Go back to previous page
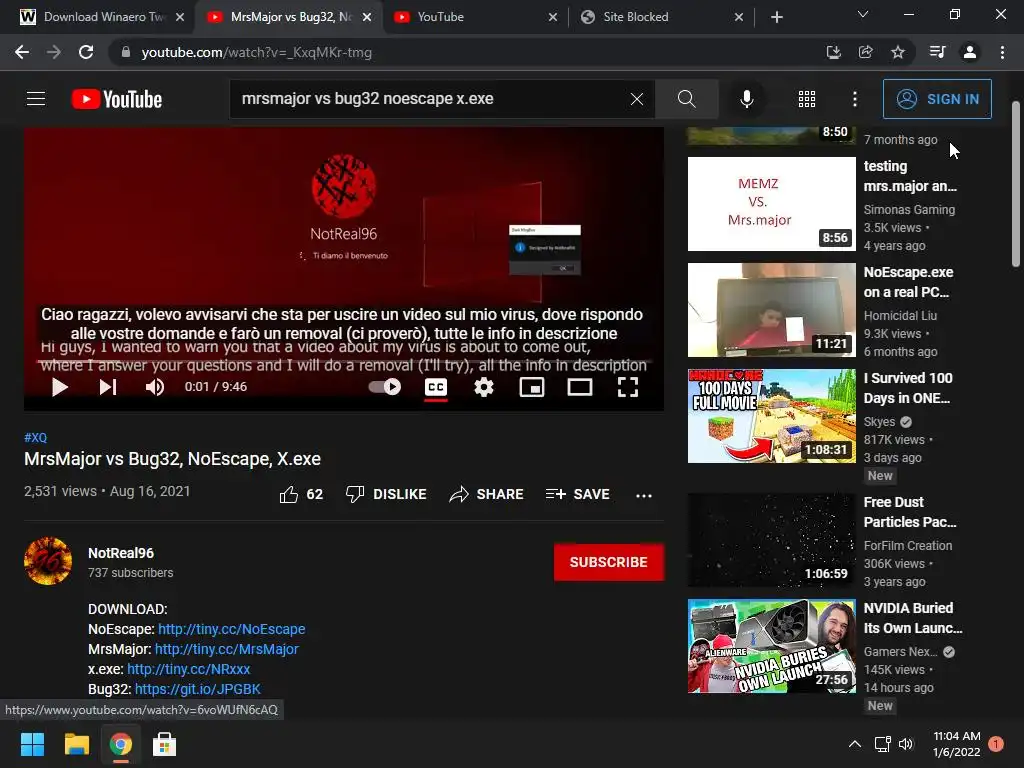The width and height of the screenshot is (1024, 768). click(22, 52)
